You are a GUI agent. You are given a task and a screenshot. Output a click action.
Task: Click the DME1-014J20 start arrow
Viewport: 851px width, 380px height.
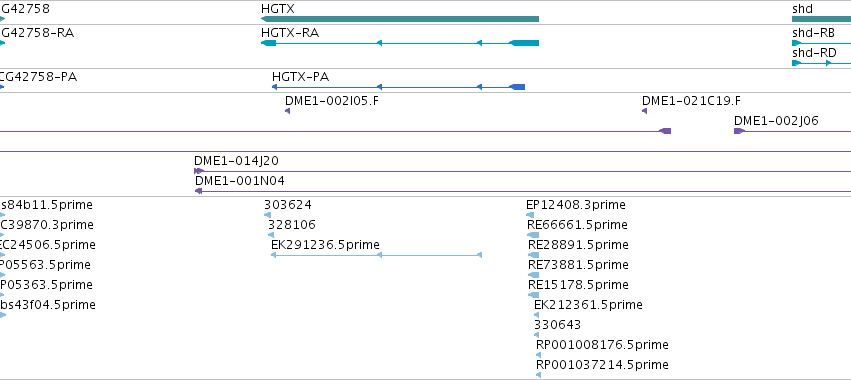pyautogui.click(x=199, y=171)
